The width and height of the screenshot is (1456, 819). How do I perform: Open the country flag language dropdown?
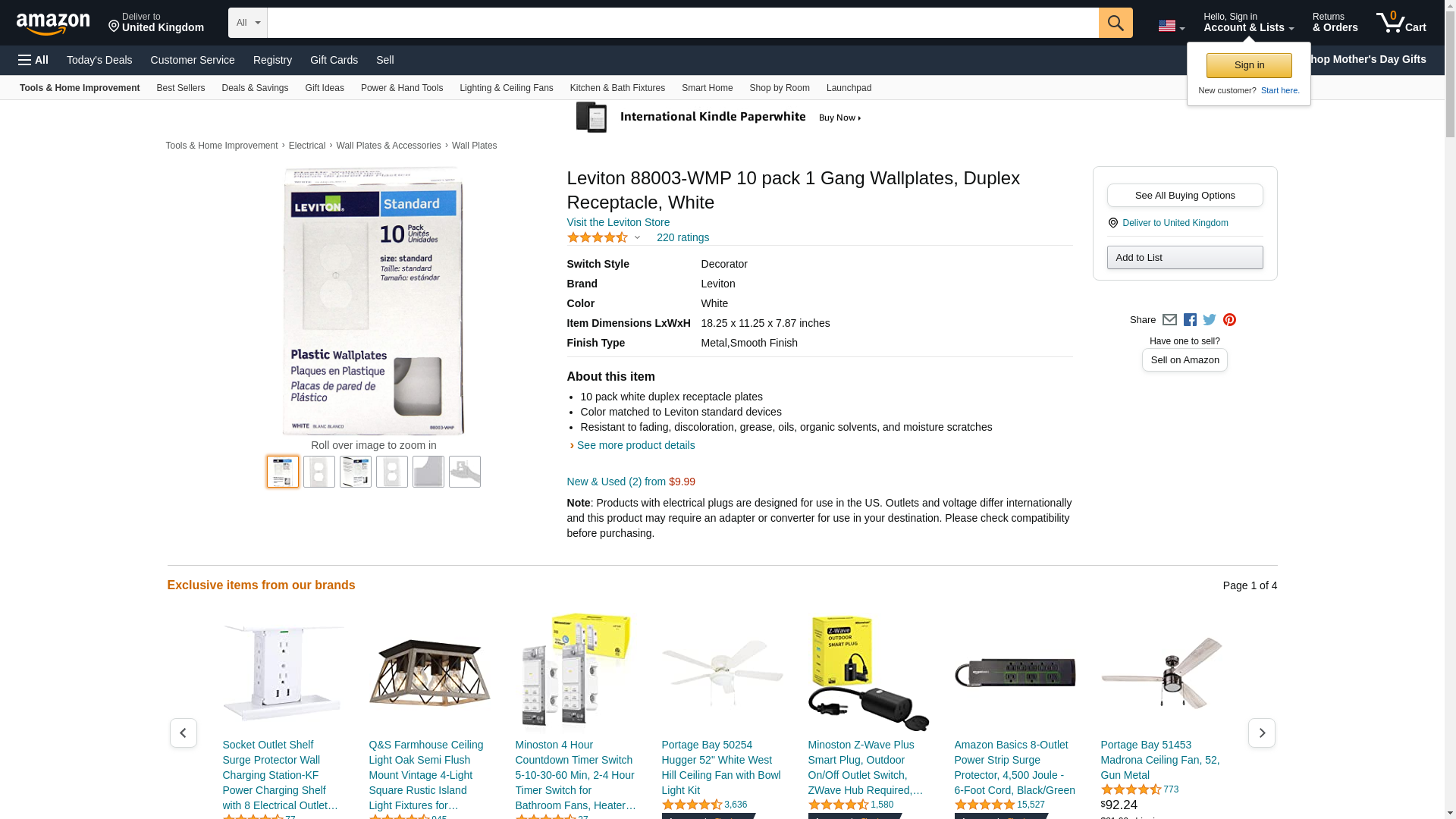(1171, 26)
